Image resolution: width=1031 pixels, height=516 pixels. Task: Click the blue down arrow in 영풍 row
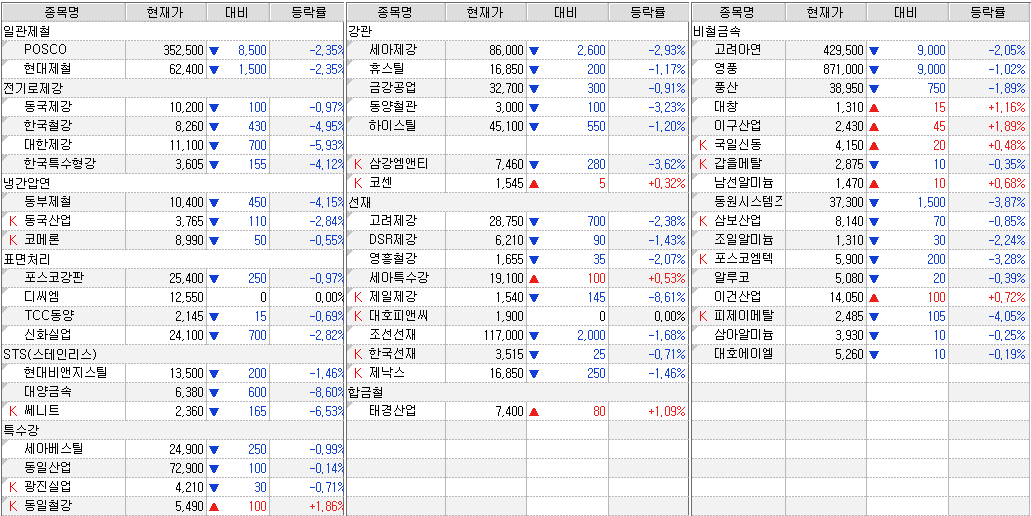point(874,69)
